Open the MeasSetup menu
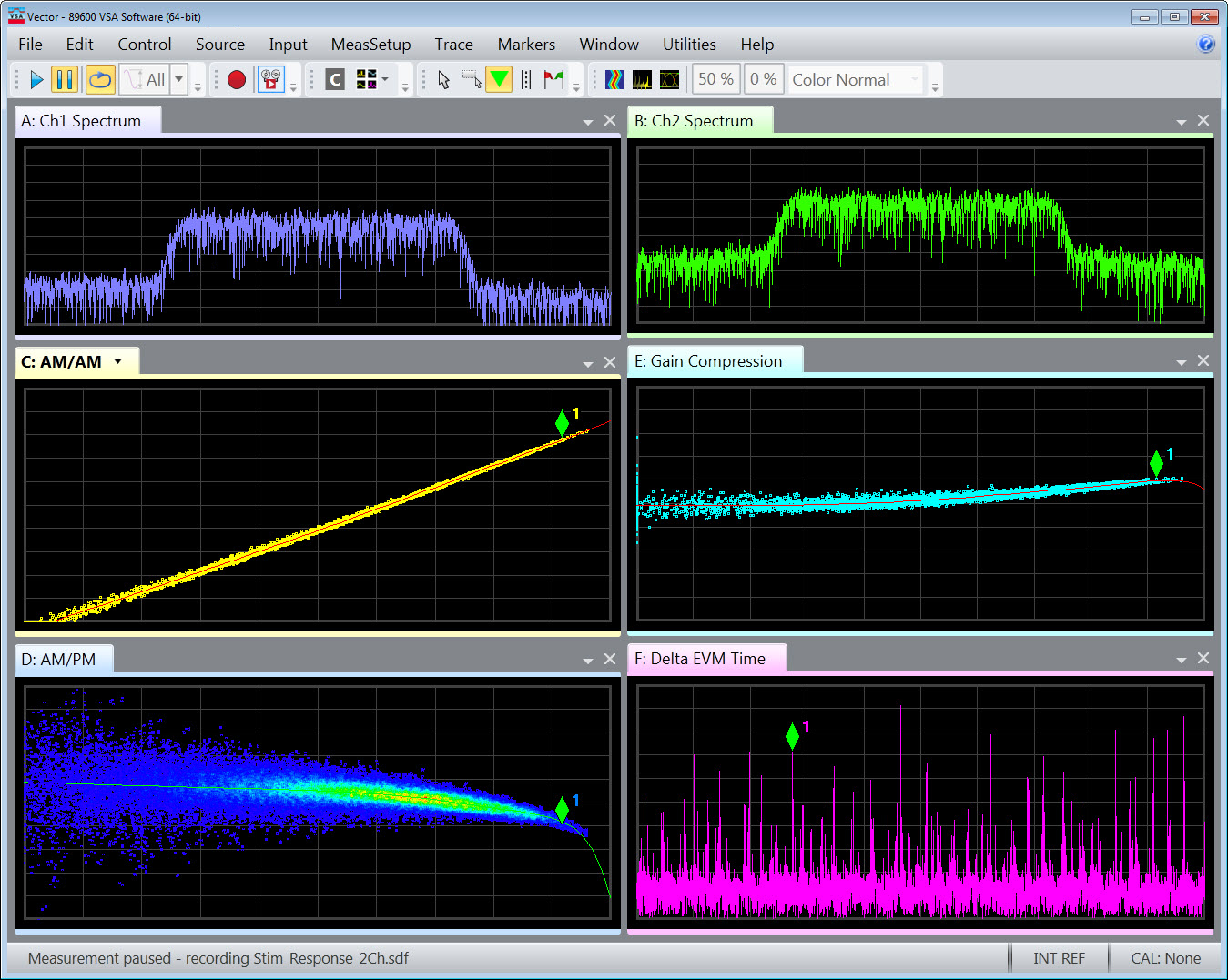The height and width of the screenshot is (980, 1228). 370,44
